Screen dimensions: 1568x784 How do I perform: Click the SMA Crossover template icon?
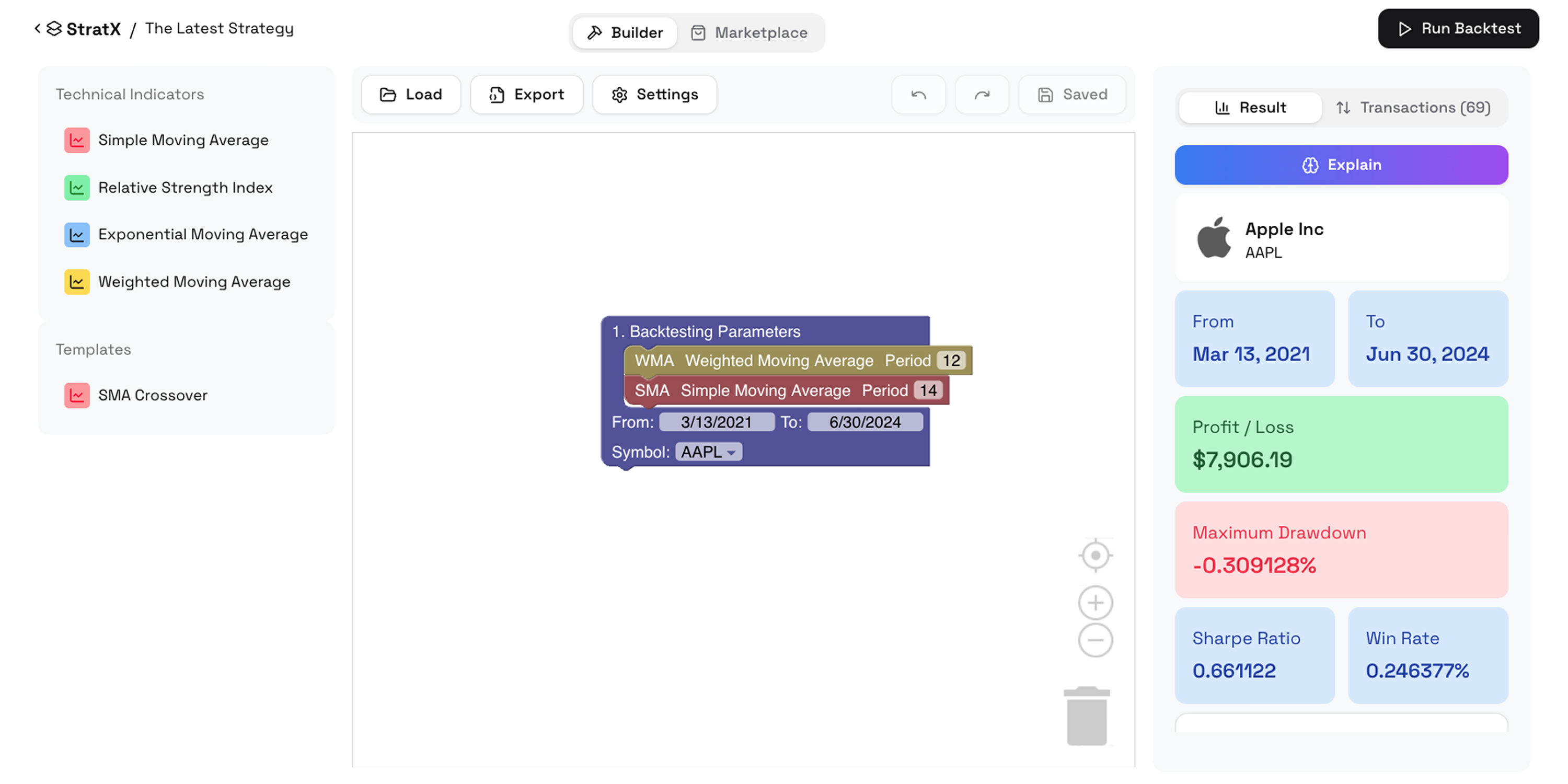(77, 395)
